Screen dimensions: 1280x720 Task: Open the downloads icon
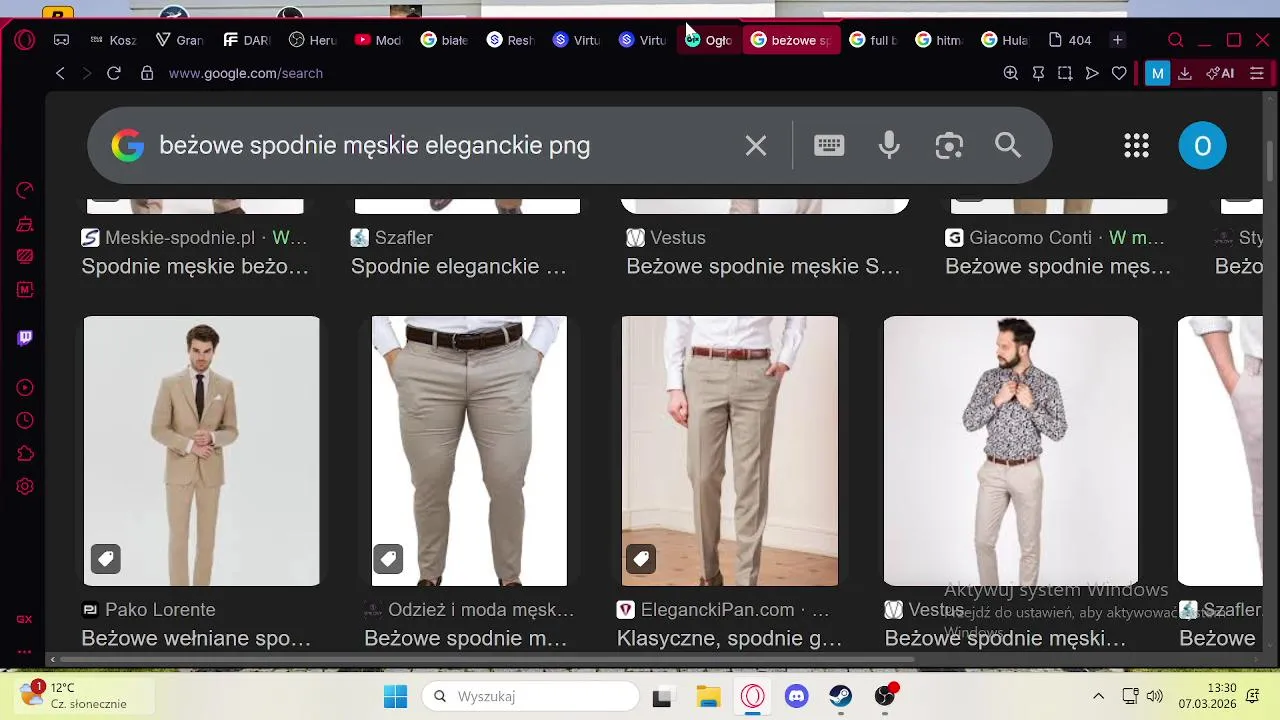[x=1185, y=73]
